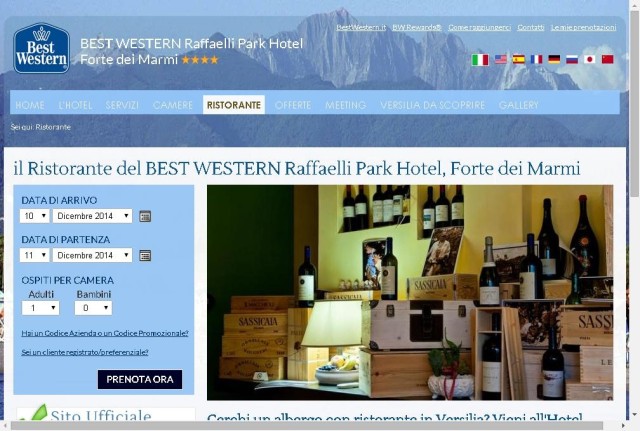Click the PRENOTA ORA button
This screenshot has height=431, width=640.
[140, 380]
